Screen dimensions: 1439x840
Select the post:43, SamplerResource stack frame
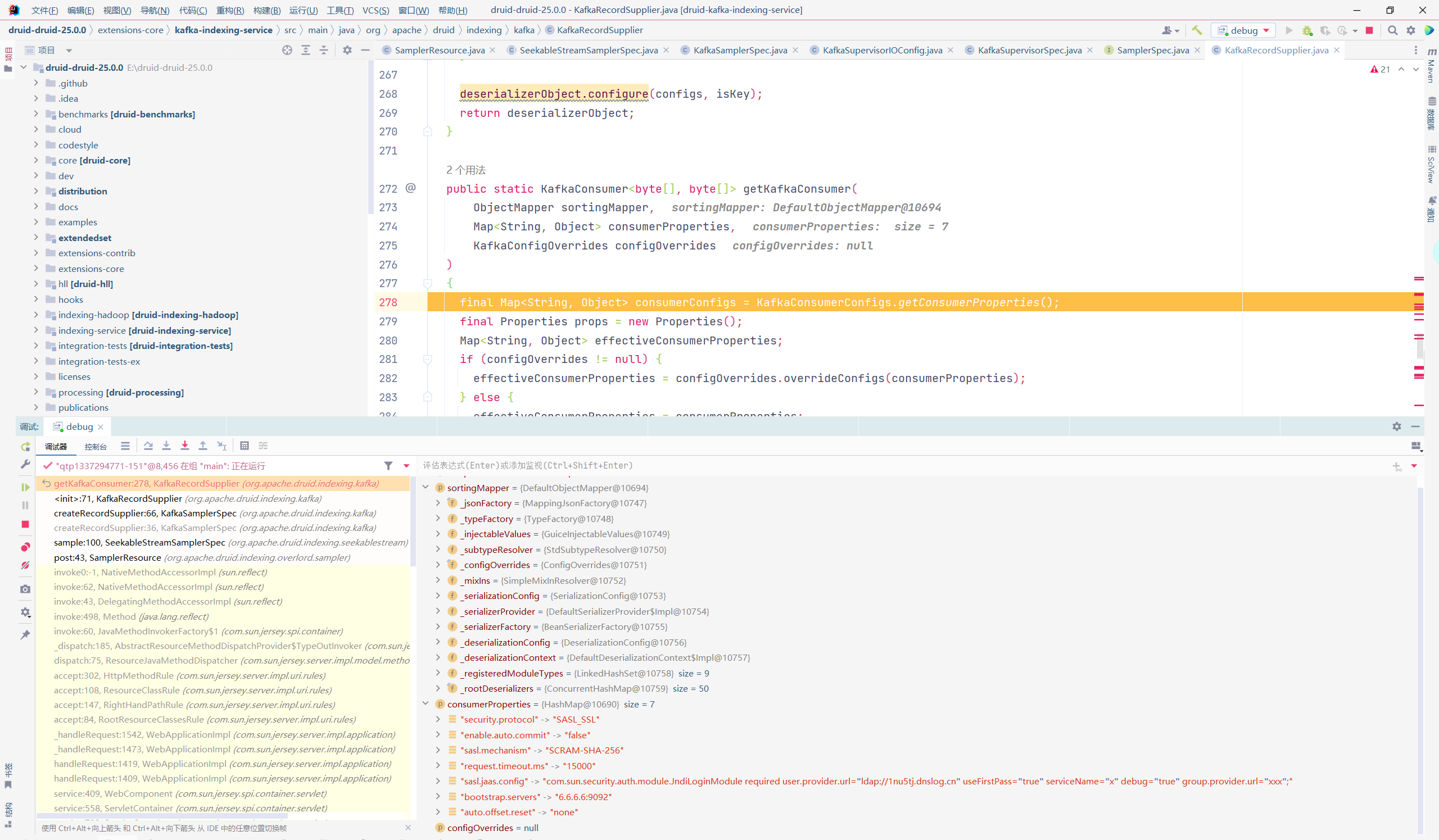[x=223, y=557]
